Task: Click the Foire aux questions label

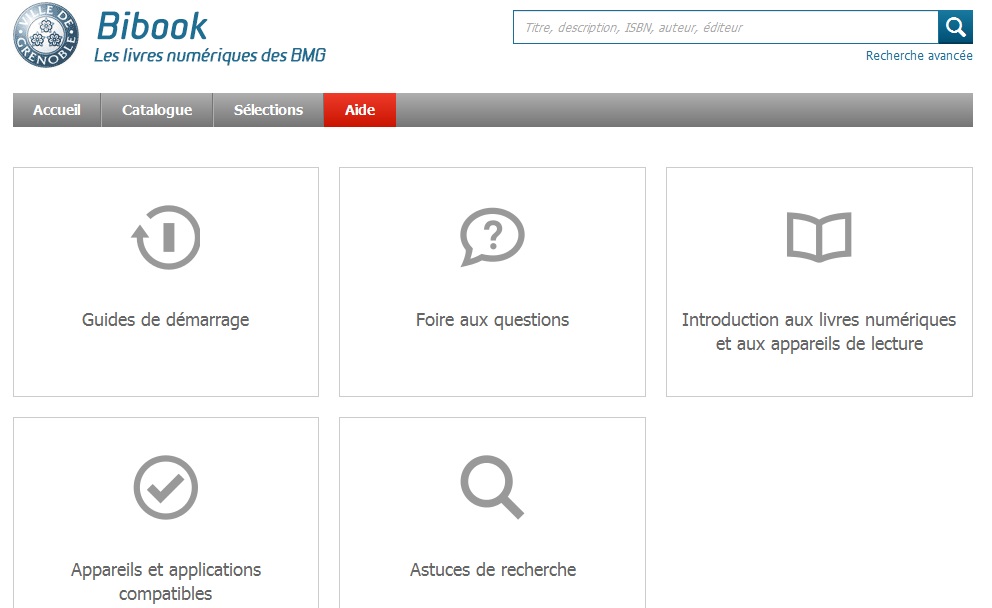Action: pyautogui.click(x=492, y=320)
